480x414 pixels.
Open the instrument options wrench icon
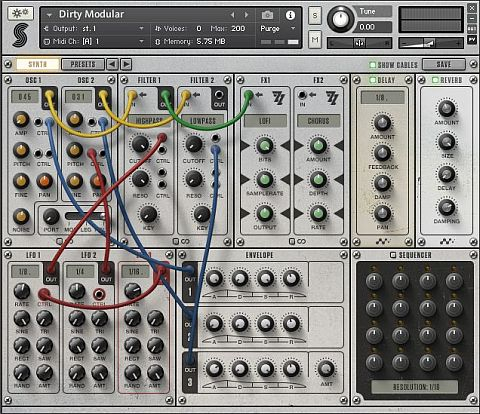(x=20, y=13)
